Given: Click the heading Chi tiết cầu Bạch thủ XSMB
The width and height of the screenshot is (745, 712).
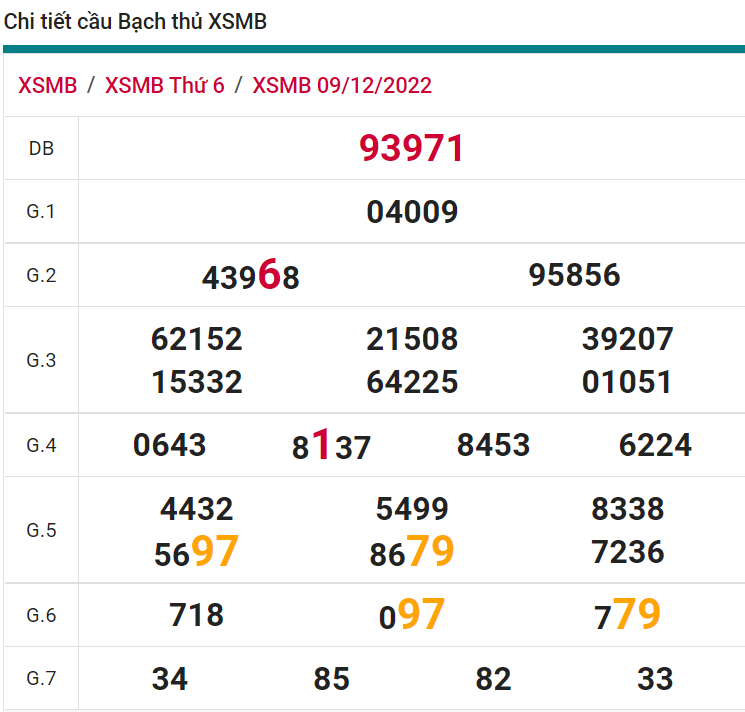Looking at the screenshot, I should pyautogui.click(x=136, y=21).
